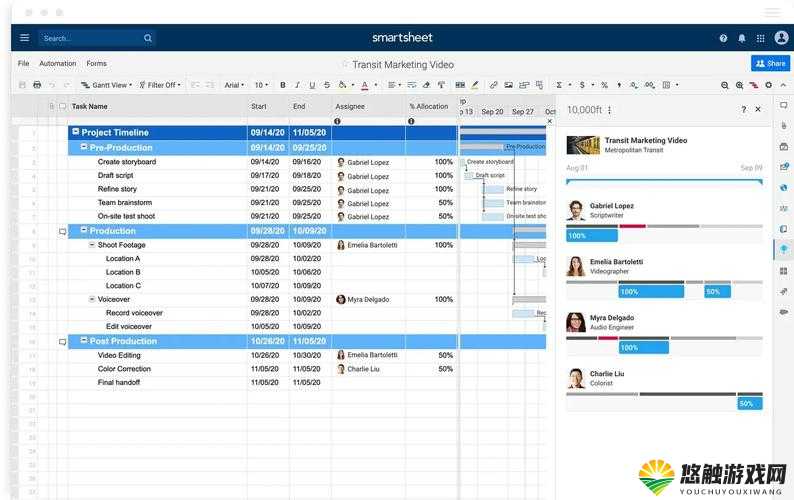Image resolution: width=794 pixels, height=500 pixels.
Task: Apply currency format dollar icon
Action: (x=582, y=85)
